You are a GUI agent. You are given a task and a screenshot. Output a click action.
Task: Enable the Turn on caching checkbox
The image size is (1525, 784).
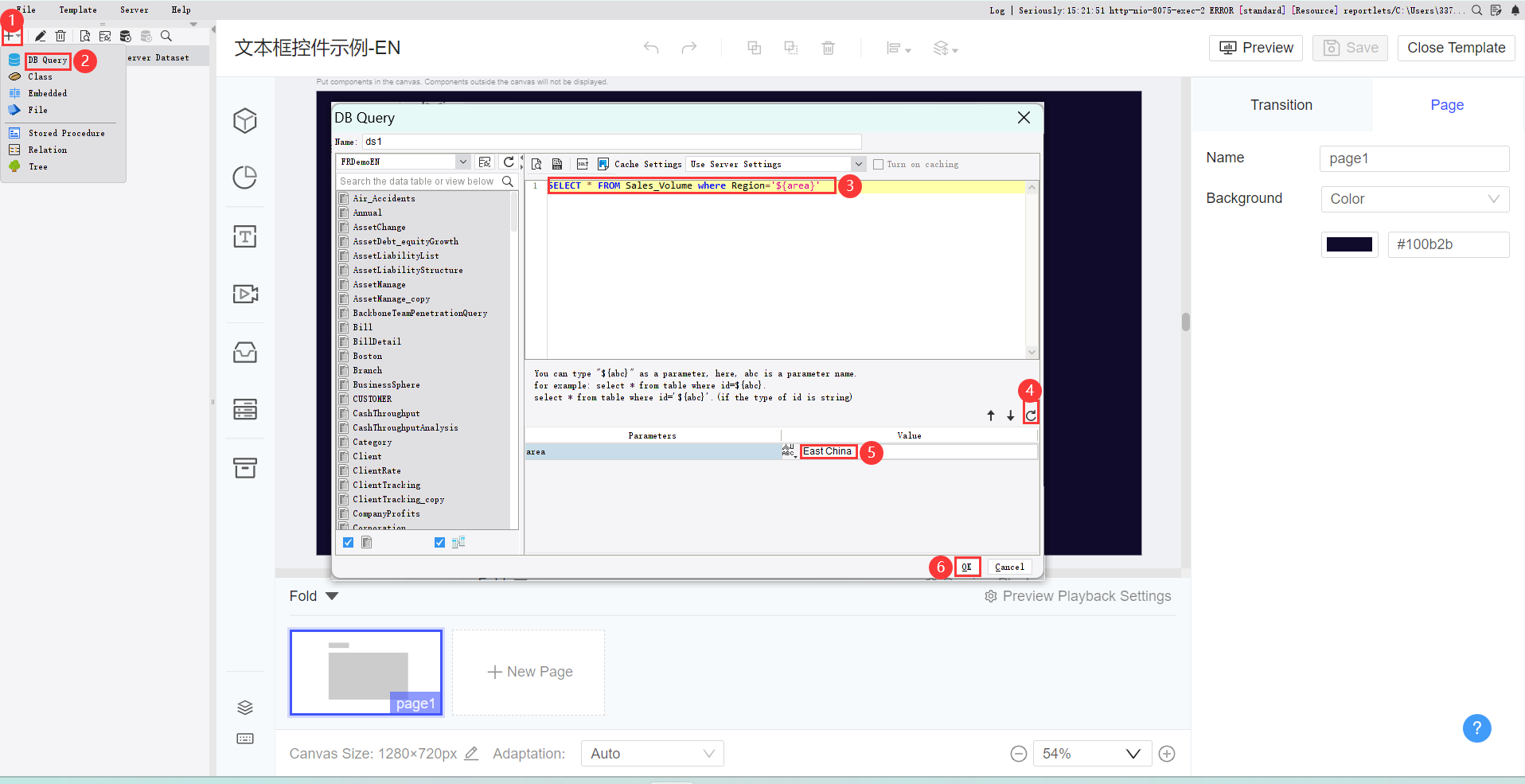click(878, 164)
